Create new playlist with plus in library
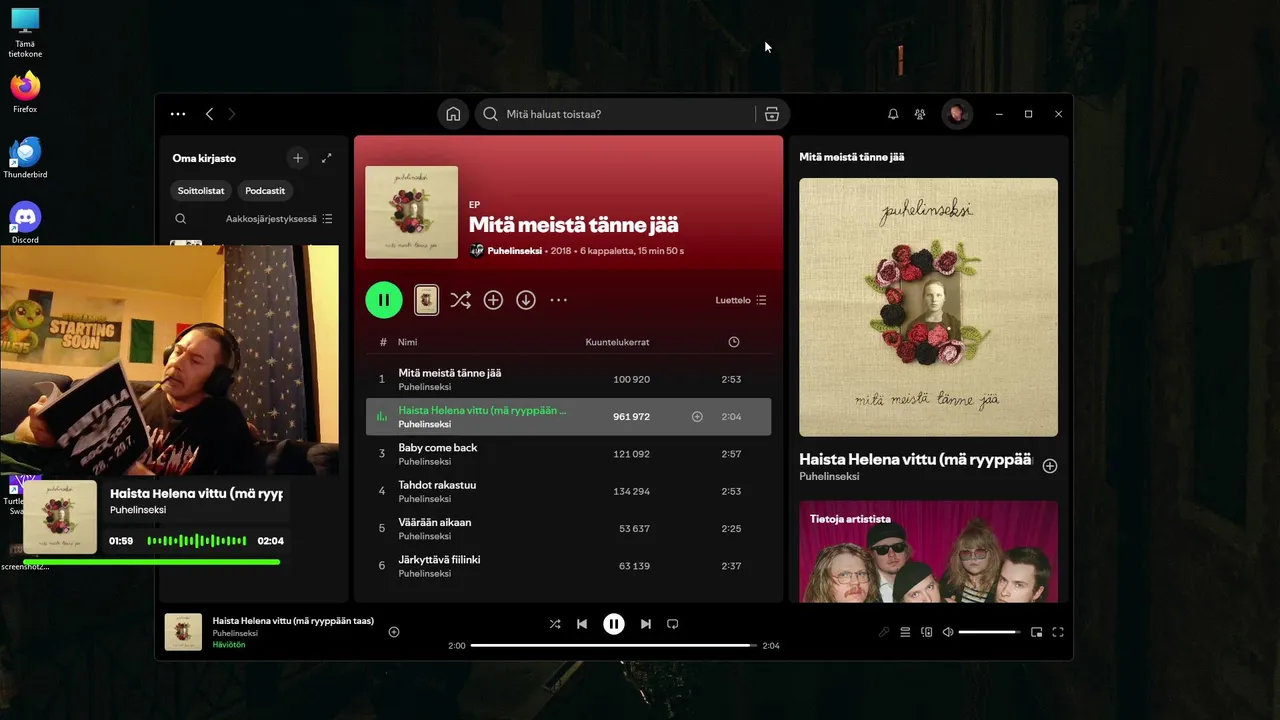Viewport: 1280px width, 720px height. (297, 158)
